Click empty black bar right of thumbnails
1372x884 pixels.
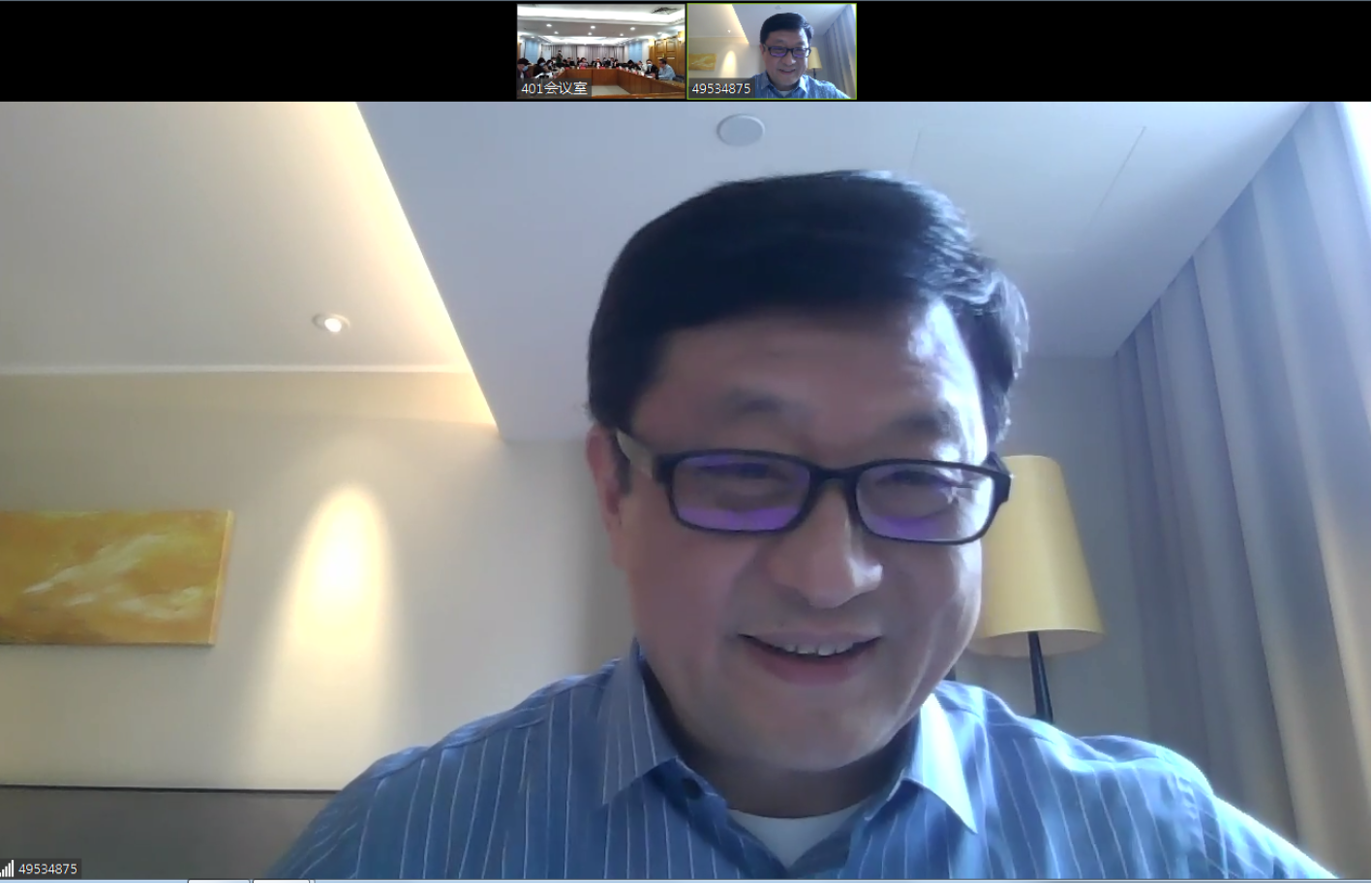tap(1113, 50)
